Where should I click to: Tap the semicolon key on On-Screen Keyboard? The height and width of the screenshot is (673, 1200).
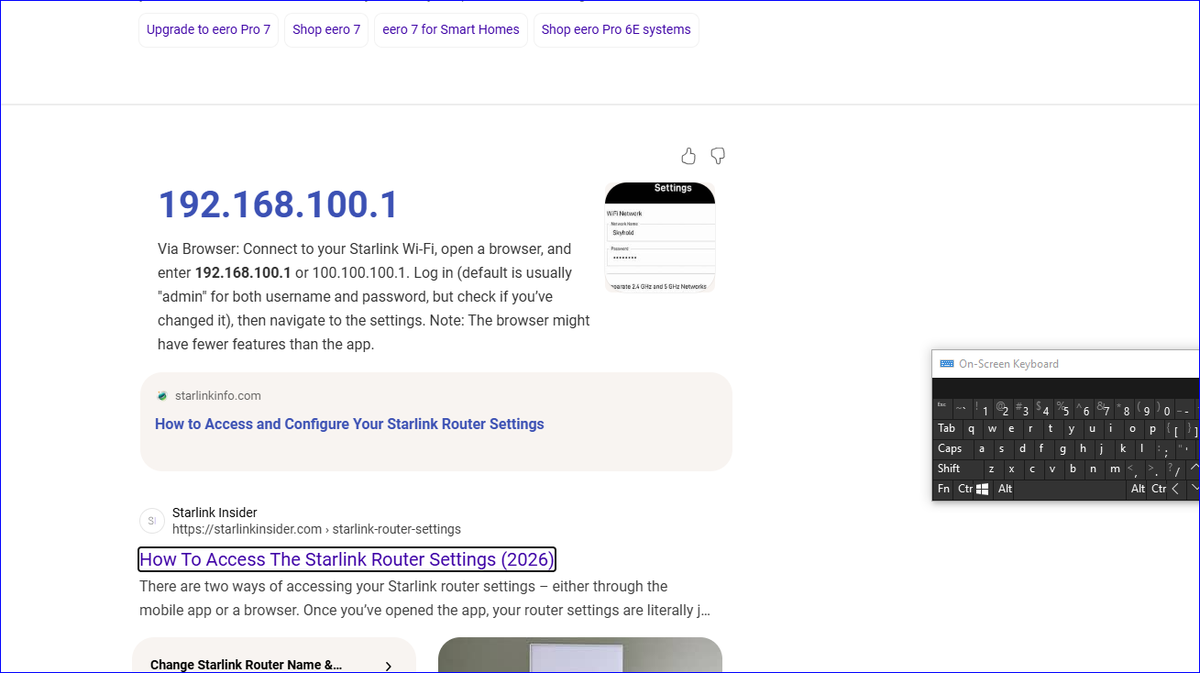(x=1163, y=449)
